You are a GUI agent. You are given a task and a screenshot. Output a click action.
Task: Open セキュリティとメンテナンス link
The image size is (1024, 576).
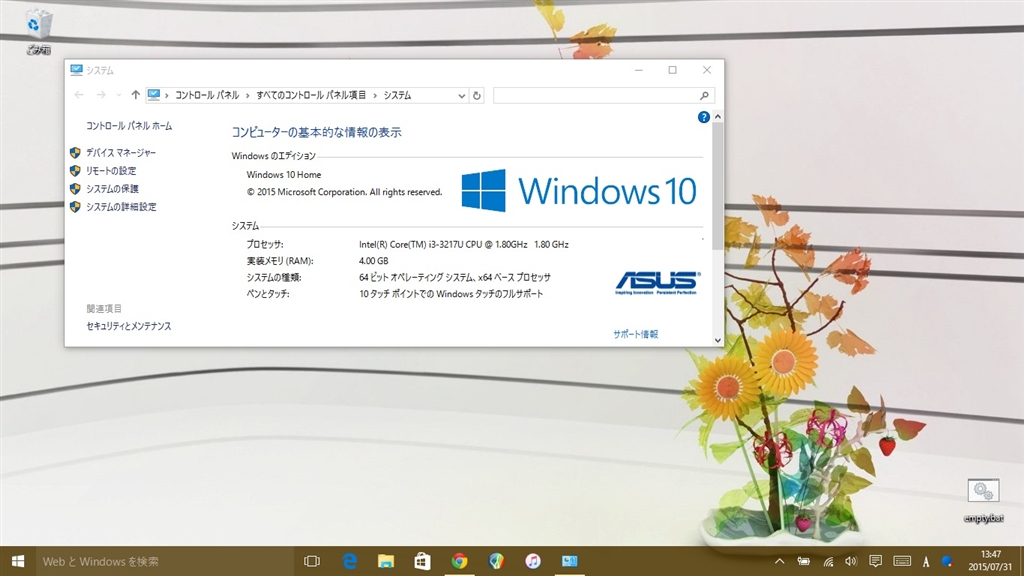pos(129,326)
